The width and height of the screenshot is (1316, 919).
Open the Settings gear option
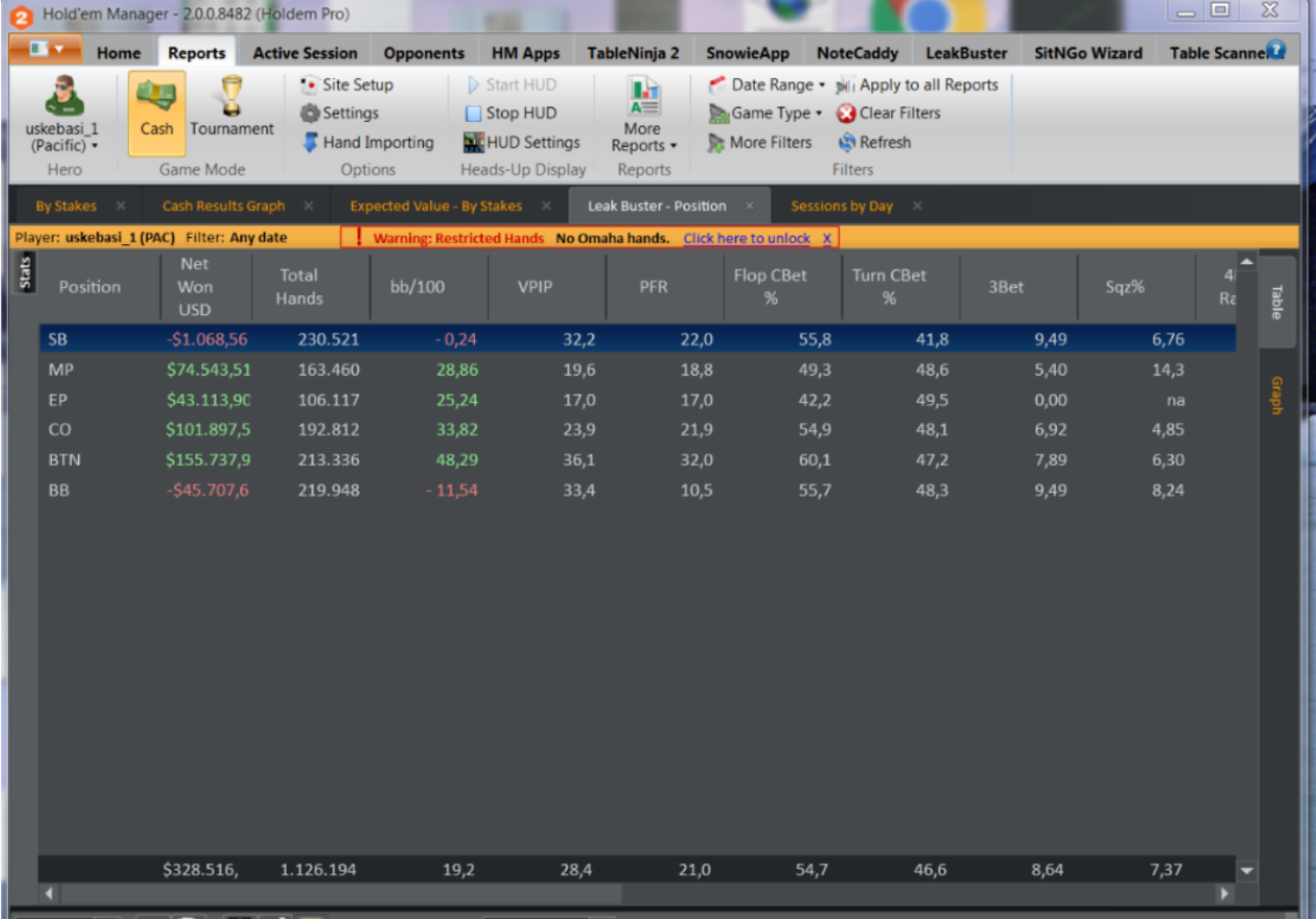[340, 113]
